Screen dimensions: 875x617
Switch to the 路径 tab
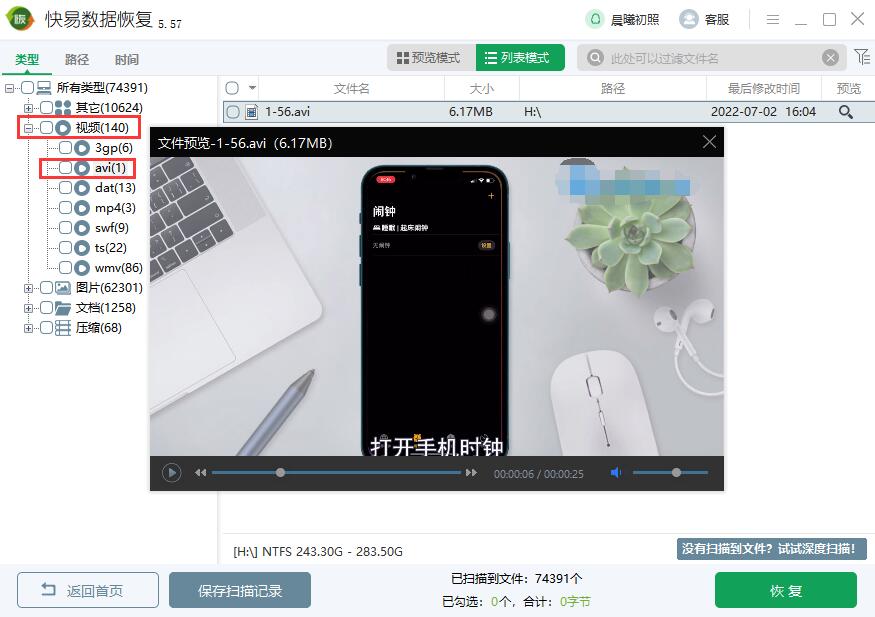[77, 59]
